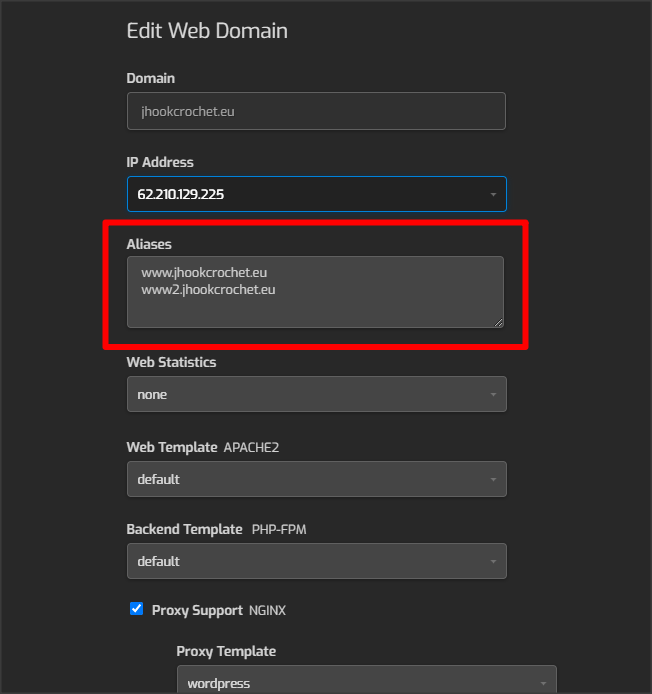Click the caret arrow in IP Address selector
Image resolution: width=652 pixels, height=694 pixels.
tap(493, 195)
